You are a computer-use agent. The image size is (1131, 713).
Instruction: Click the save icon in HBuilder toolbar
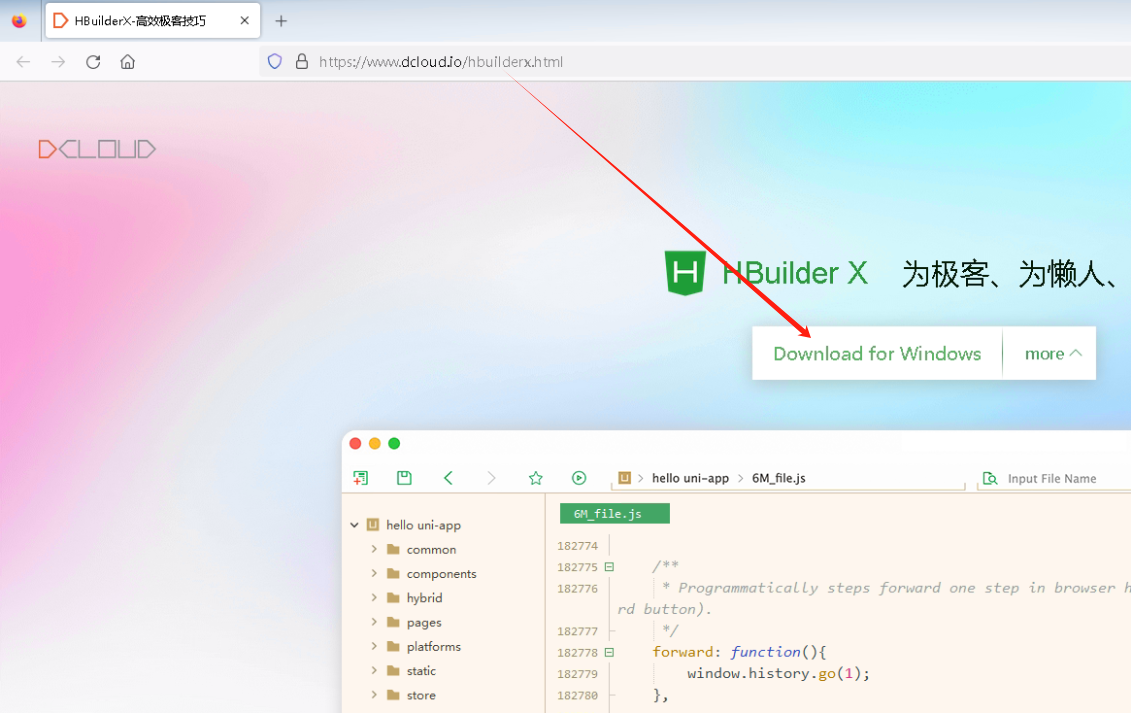[x=404, y=478]
